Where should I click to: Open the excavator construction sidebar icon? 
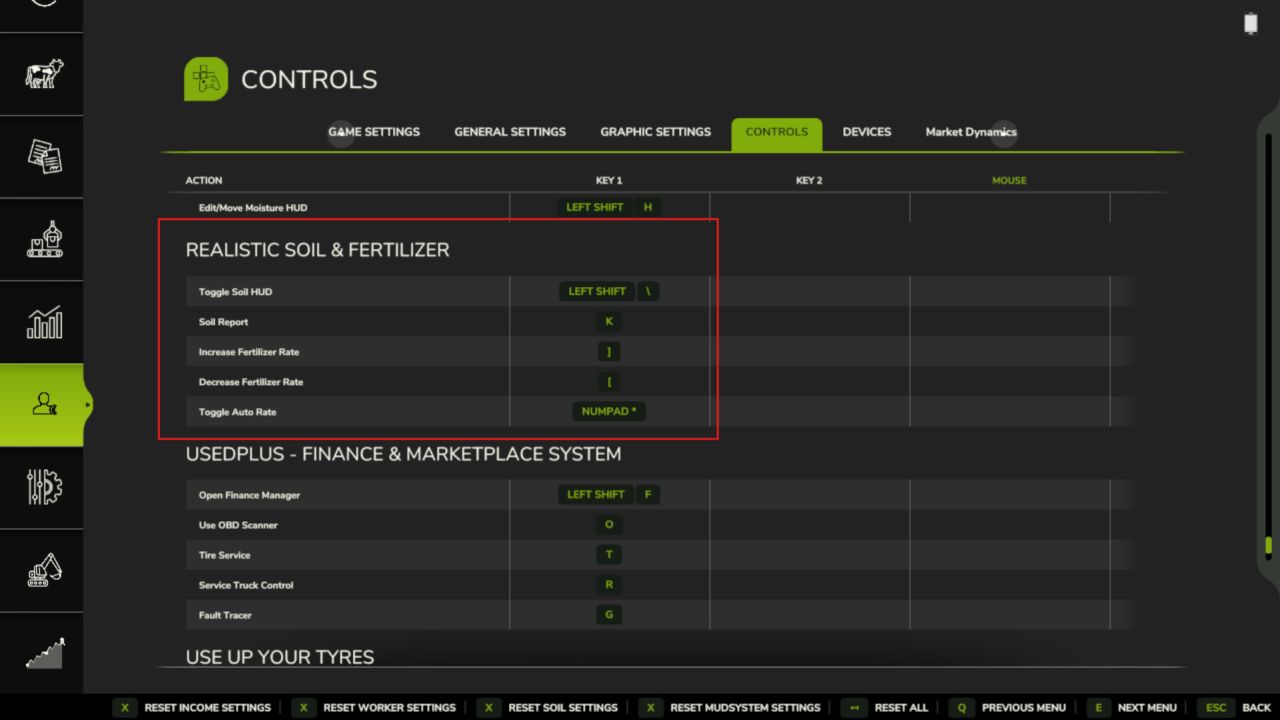tap(42, 570)
